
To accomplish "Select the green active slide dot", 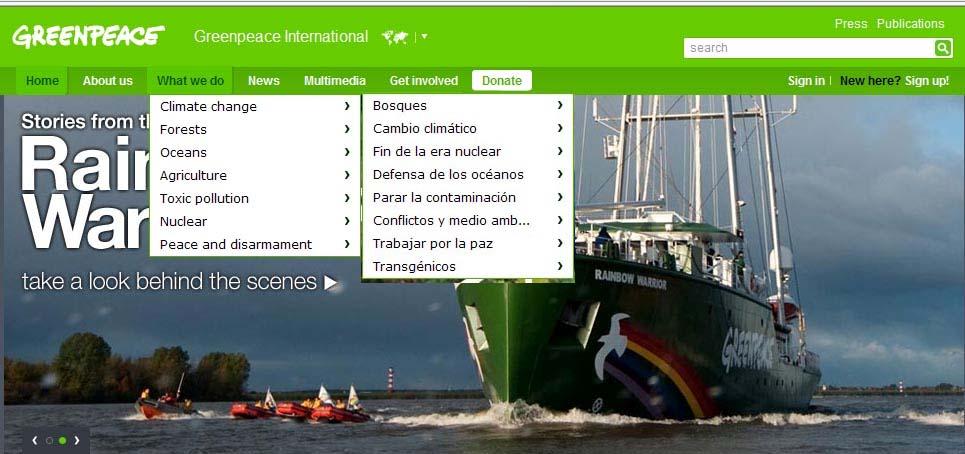I will point(62,440).
